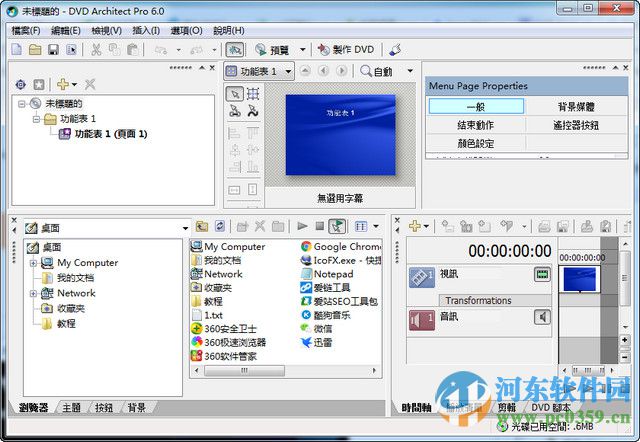Image resolution: width=640 pixels, height=442 pixels.
Task: Click the timeline zoom in plus button
Action: tap(625, 340)
